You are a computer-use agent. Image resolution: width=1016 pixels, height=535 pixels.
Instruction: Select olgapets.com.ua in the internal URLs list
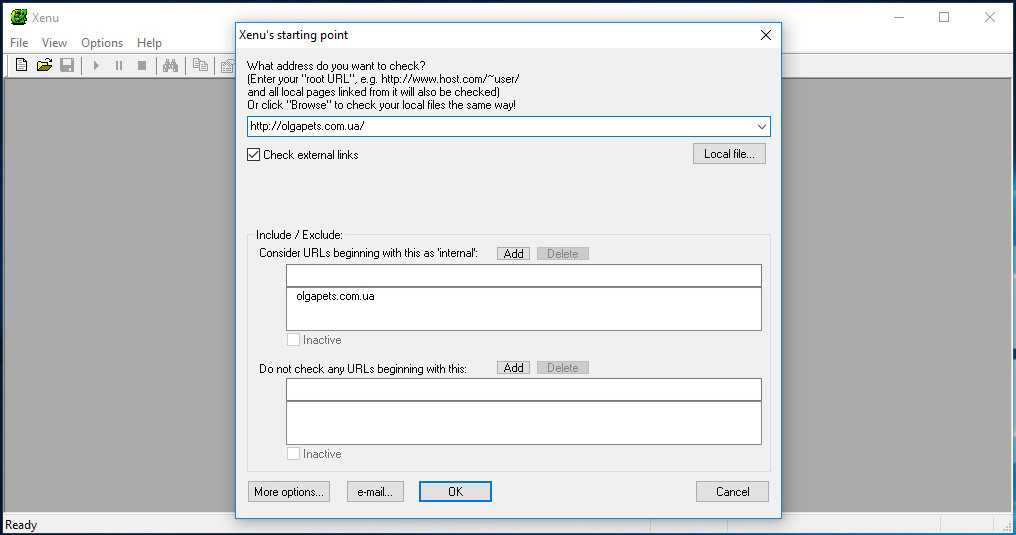tap(335, 297)
